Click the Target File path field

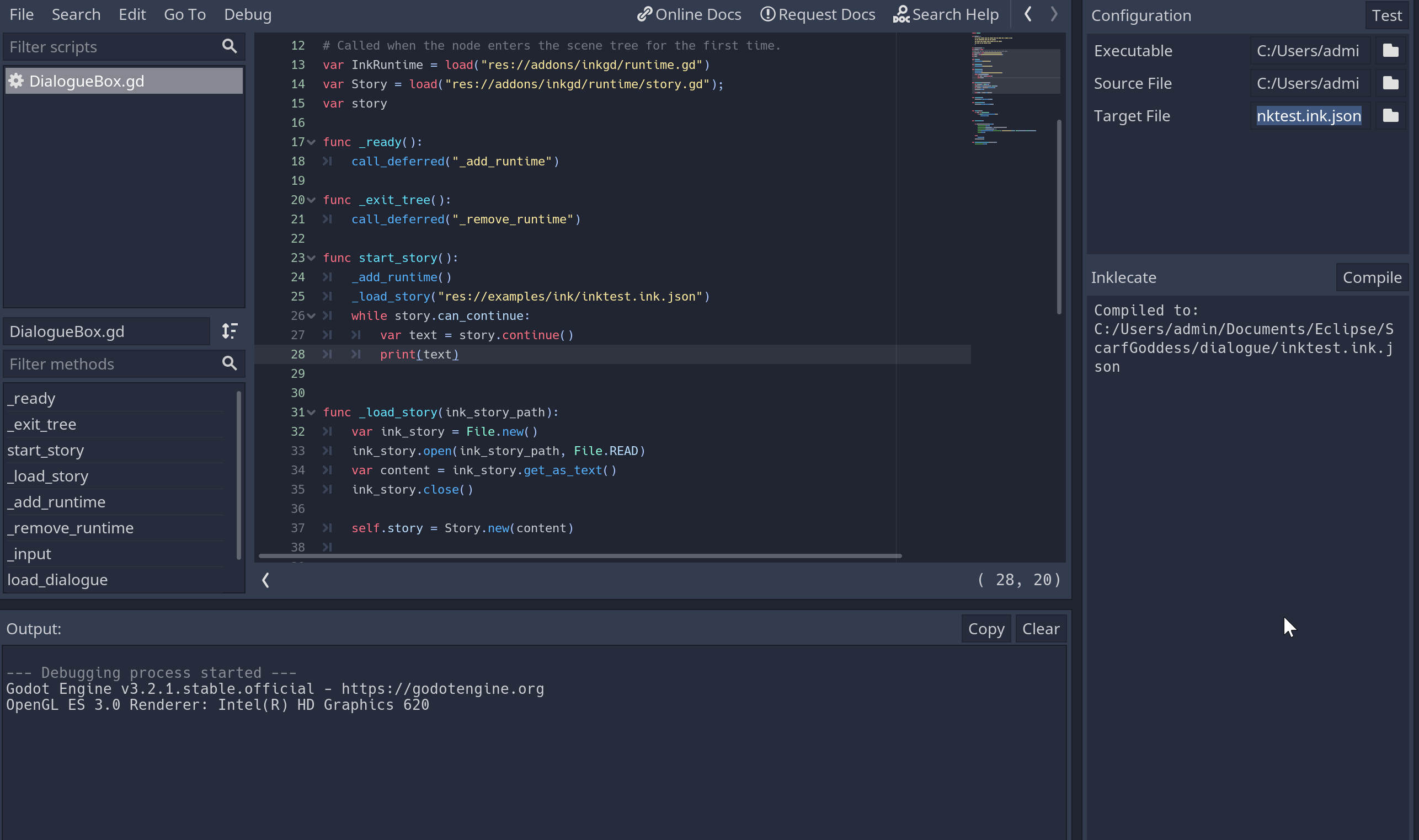point(1309,116)
